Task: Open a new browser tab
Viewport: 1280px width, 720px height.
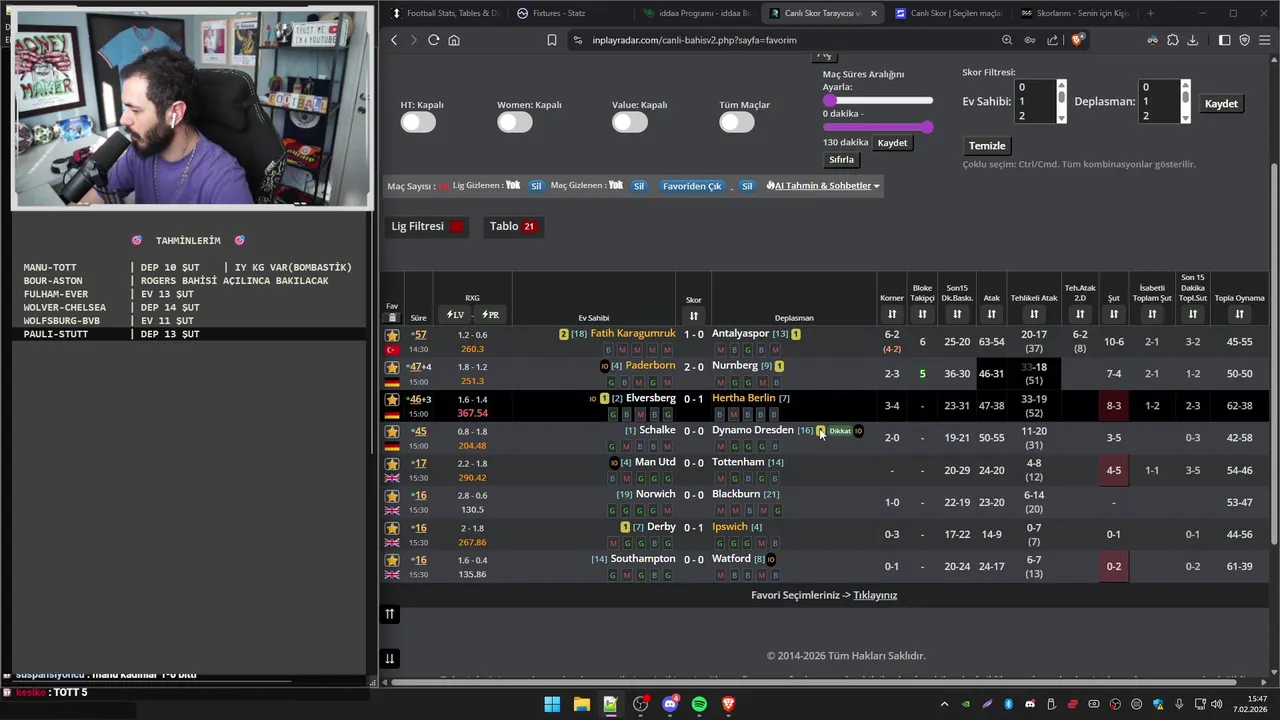Action: [1150, 13]
